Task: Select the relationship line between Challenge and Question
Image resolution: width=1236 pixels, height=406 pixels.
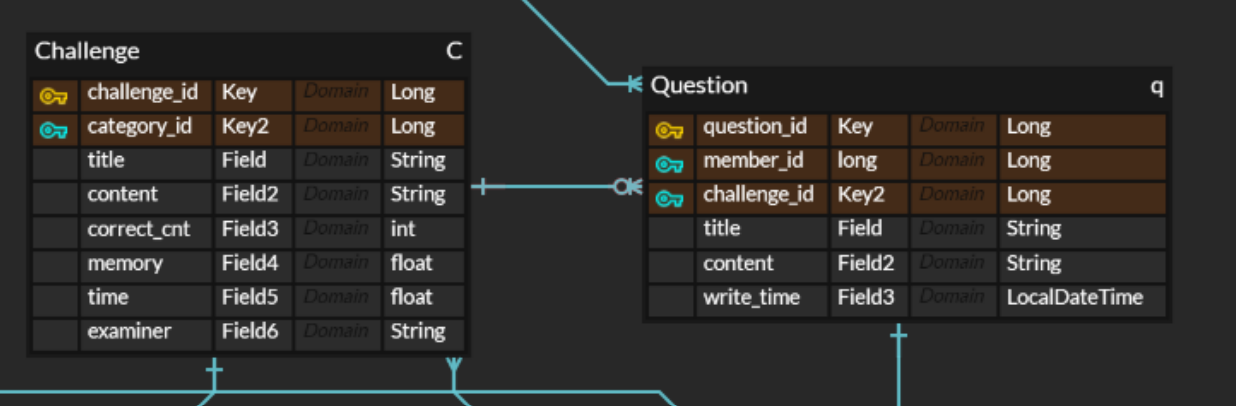Action: point(556,186)
